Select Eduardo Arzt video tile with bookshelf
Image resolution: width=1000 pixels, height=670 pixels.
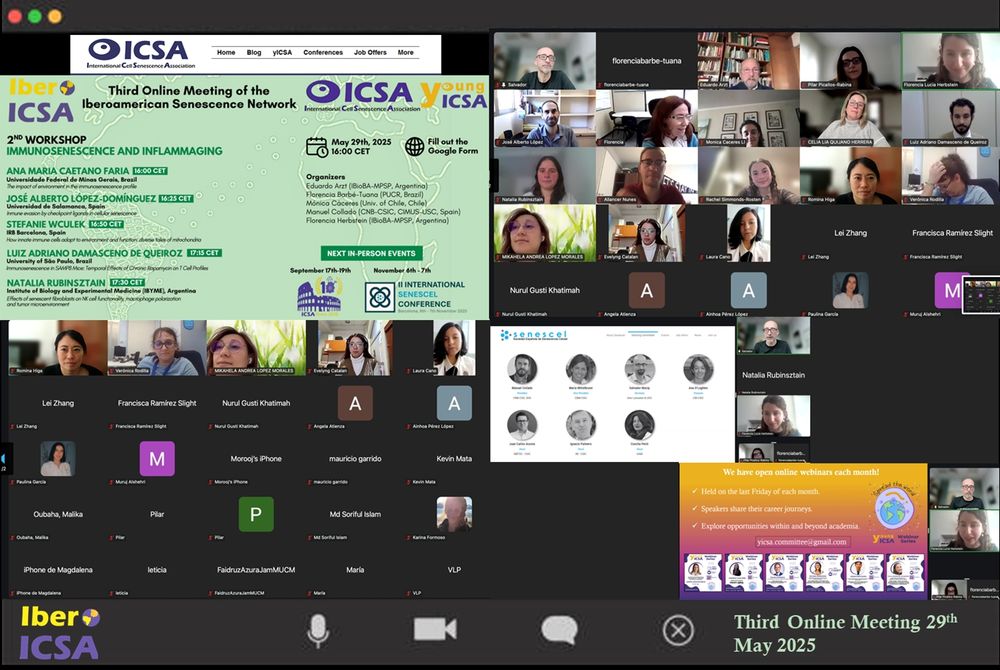click(x=748, y=61)
